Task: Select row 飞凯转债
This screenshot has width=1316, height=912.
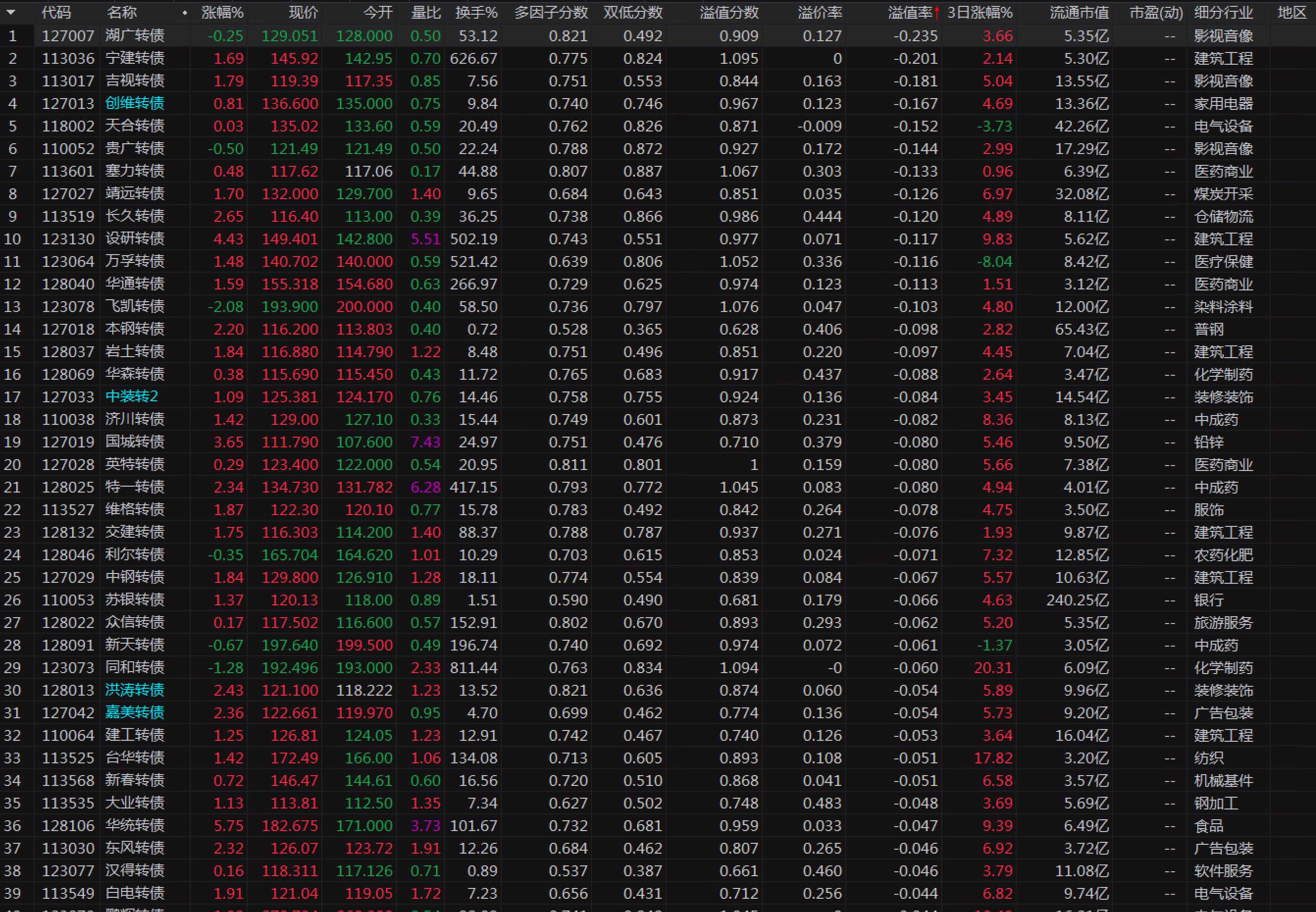Action: pos(658,307)
